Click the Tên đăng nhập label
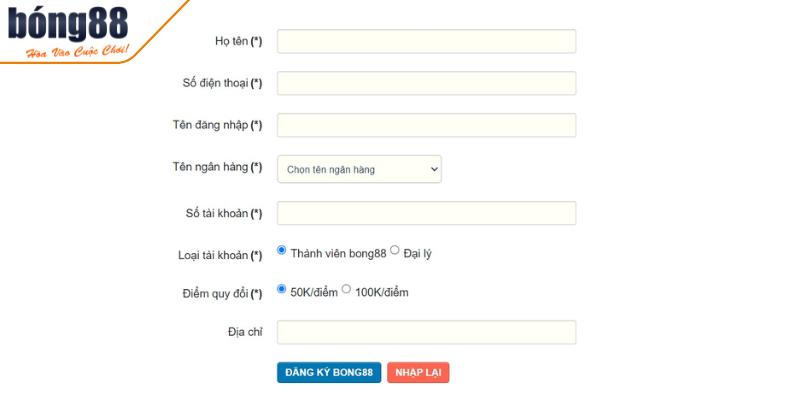Viewport: 800px width, 400px height. 217,125
